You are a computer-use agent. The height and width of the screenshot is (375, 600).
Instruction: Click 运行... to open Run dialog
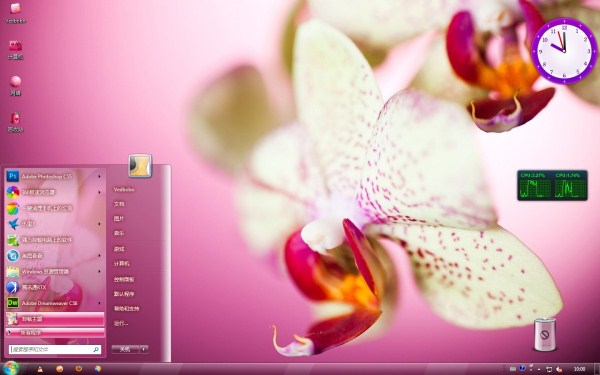(x=121, y=323)
